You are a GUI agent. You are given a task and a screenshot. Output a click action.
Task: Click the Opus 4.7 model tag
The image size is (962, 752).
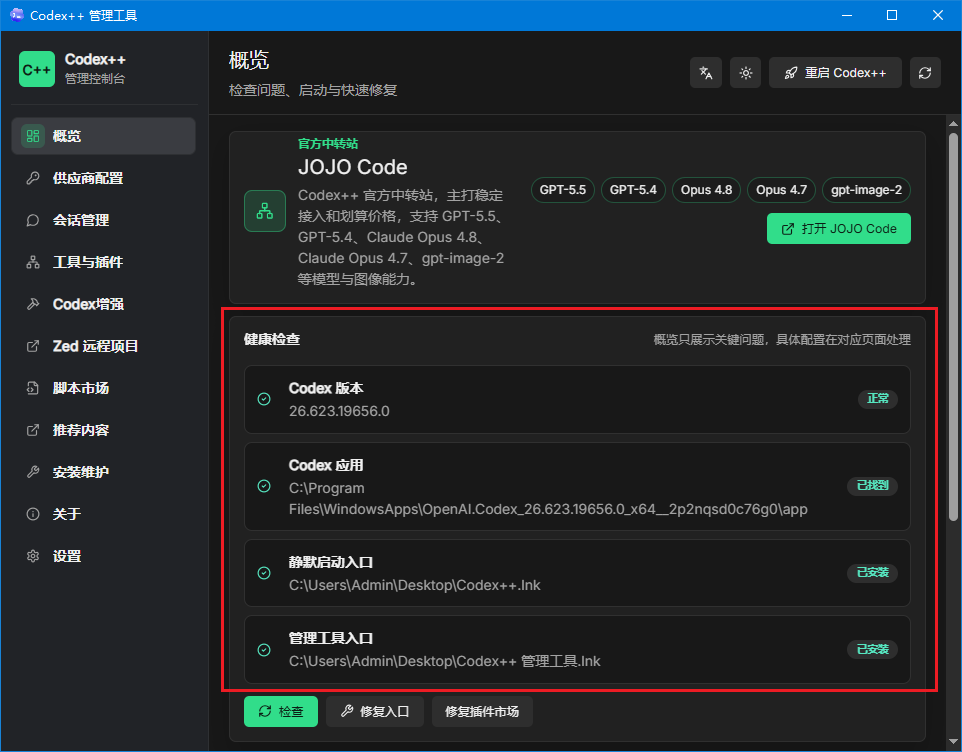(x=782, y=190)
